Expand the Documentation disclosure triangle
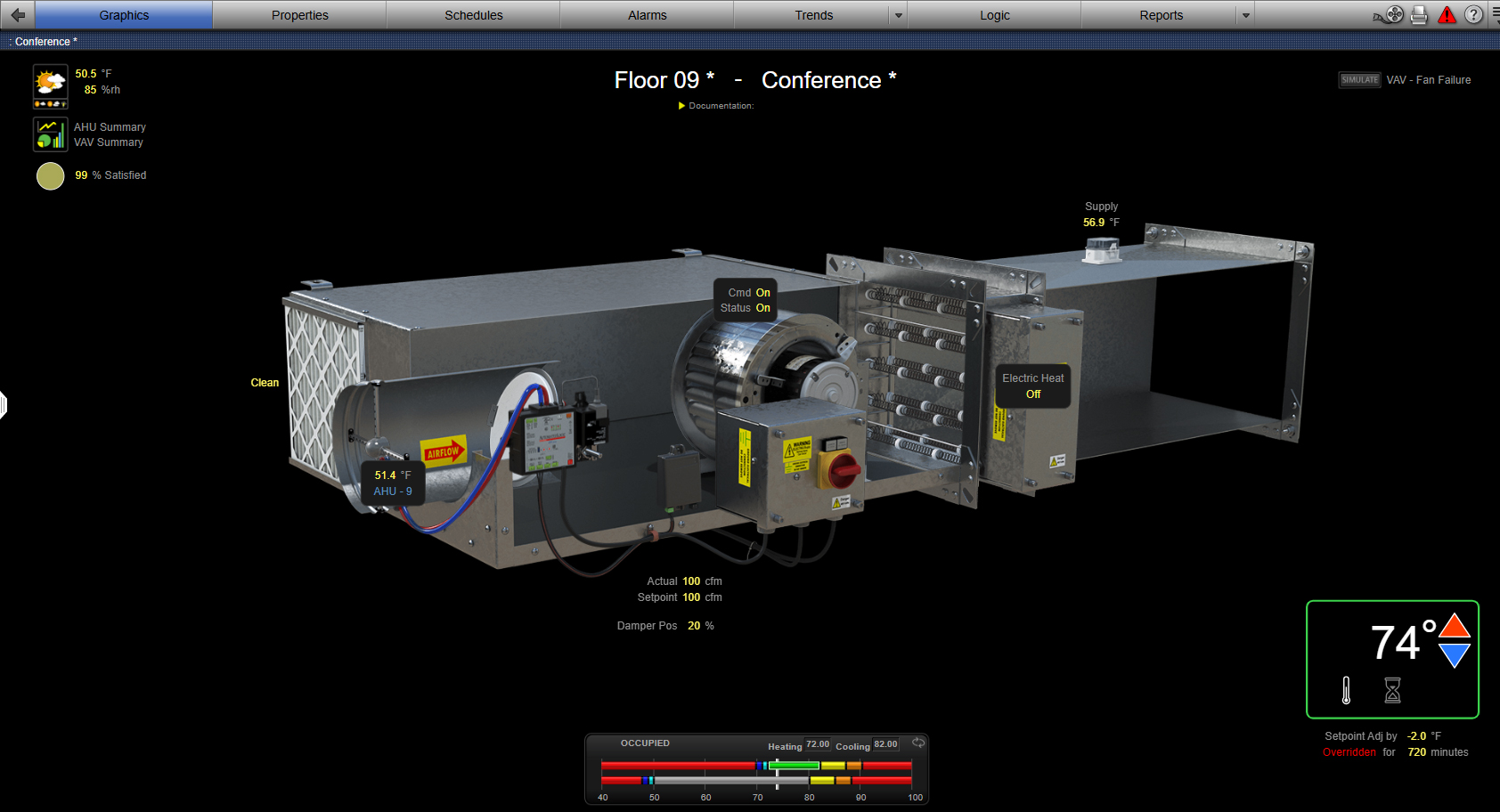The height and width of the screenshot is (812, 1500). click(x=682, y=106)
